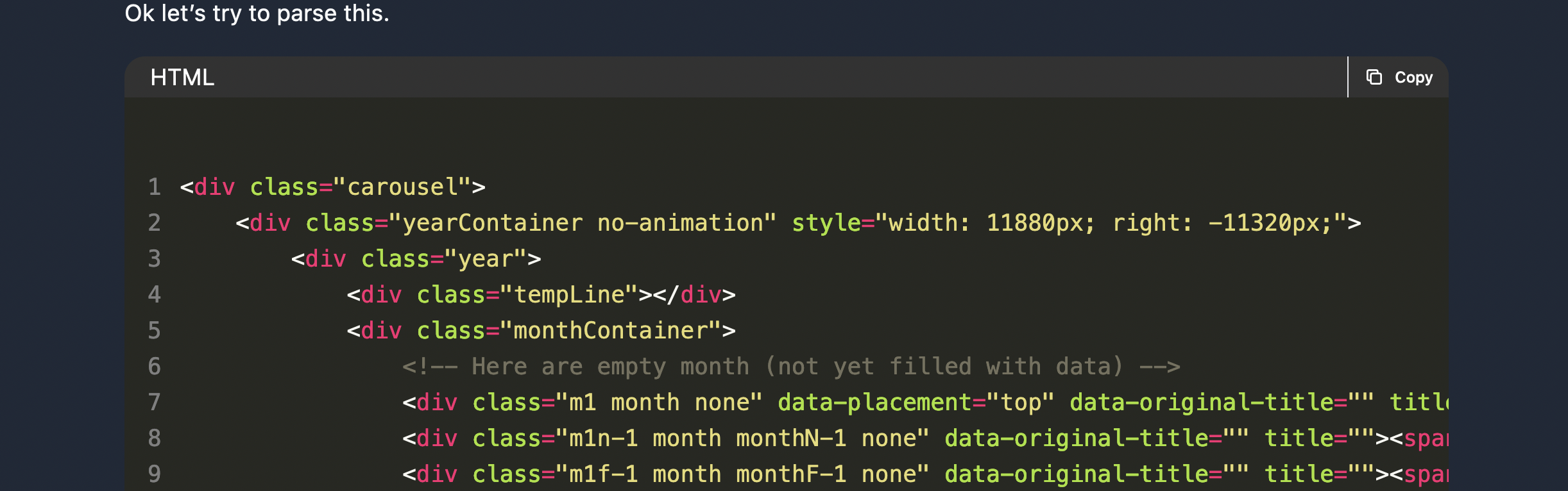This screenshot has height=491, width=1568.
Task: Click line number 7 in the code gutter
Action: point(155,403)
